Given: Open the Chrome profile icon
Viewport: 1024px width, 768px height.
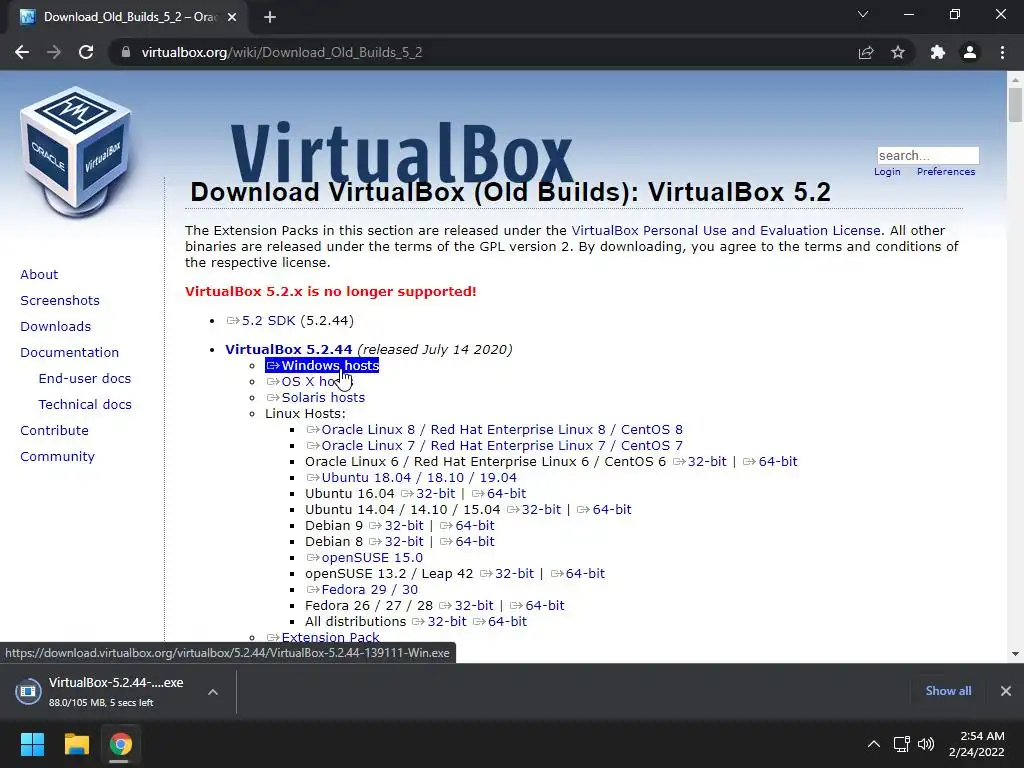Looking at the screenshot, I should (970, 52).
